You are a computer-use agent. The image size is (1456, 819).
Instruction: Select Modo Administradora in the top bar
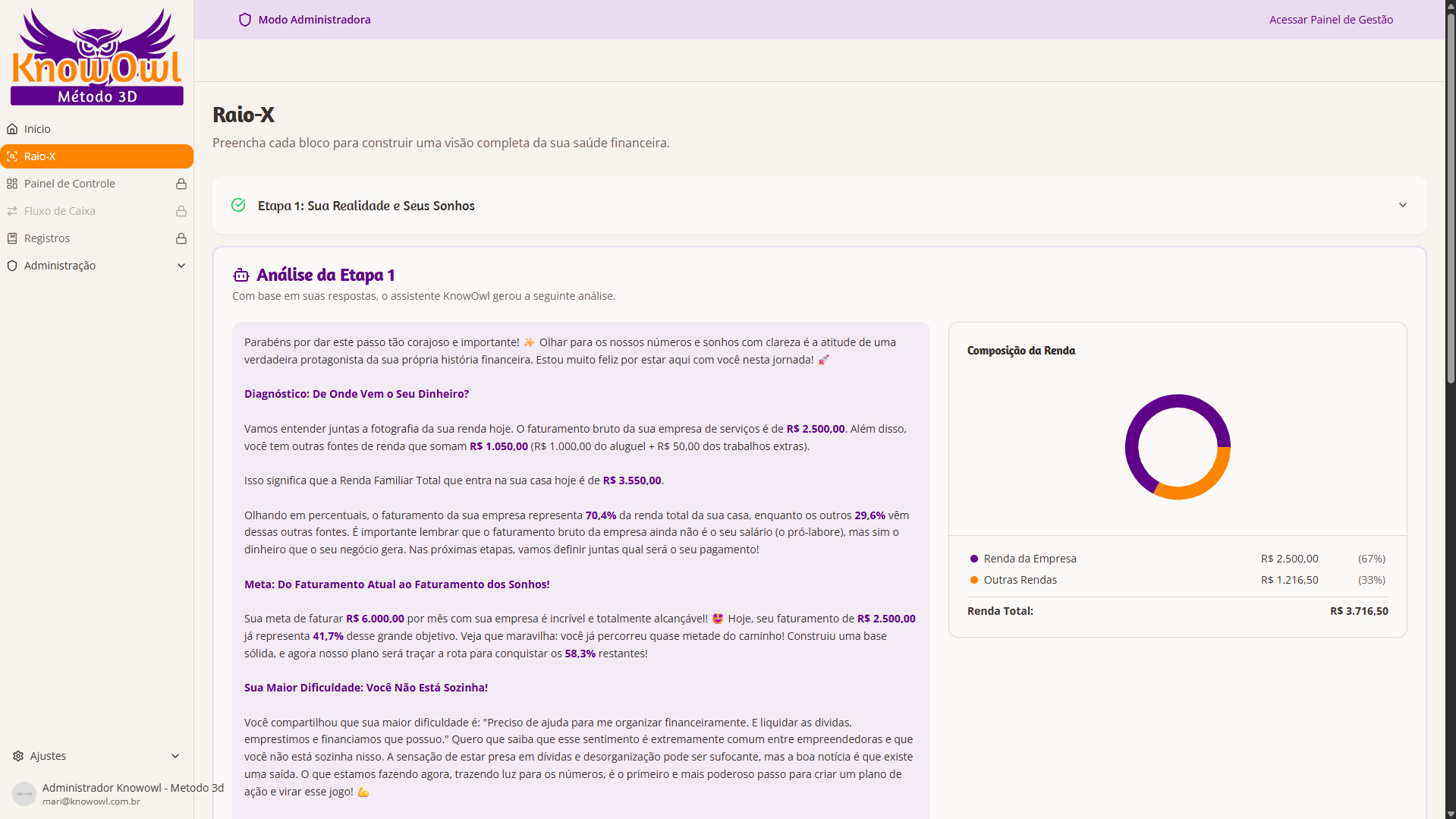click(314, 19)
